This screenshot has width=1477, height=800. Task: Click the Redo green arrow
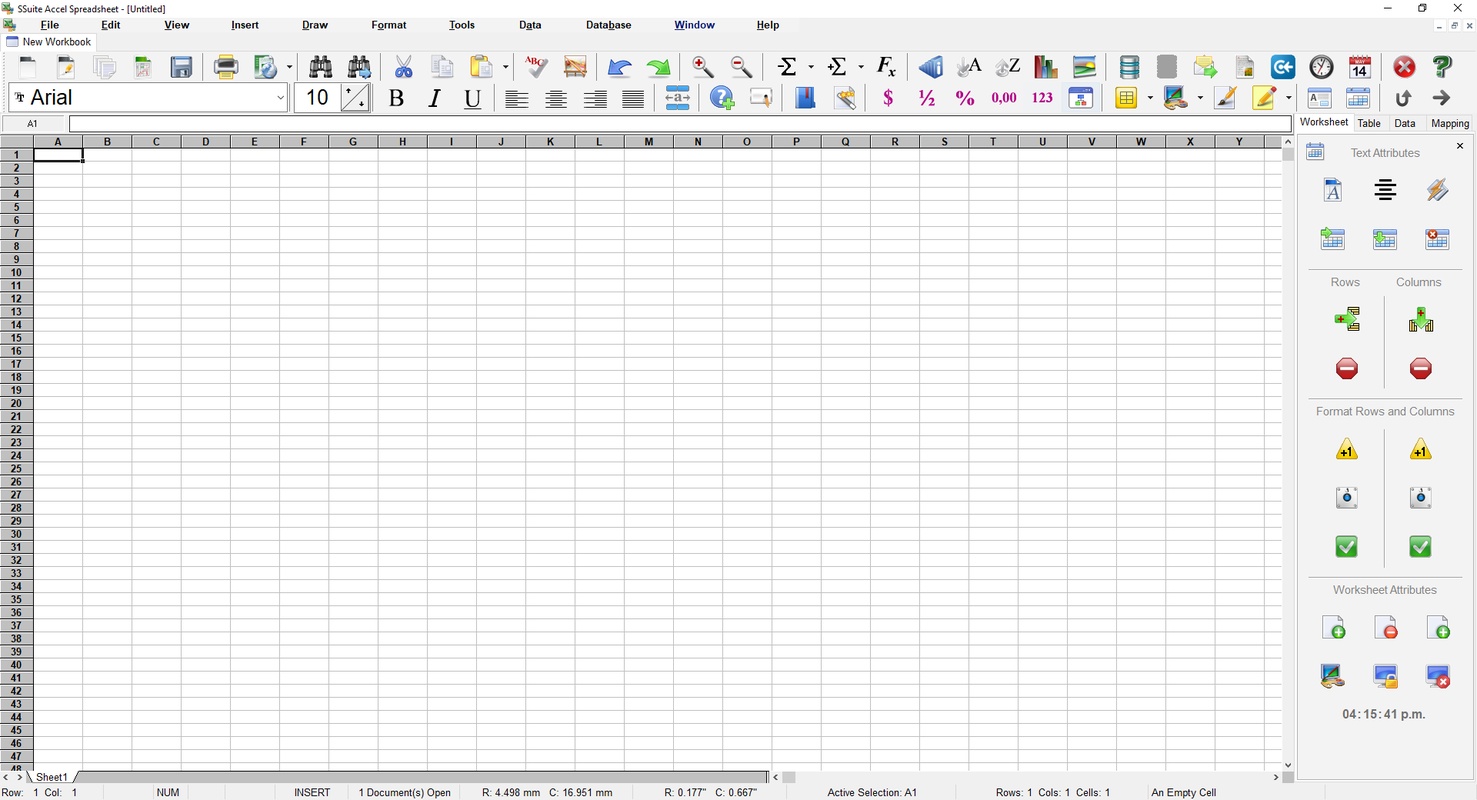pyautogui.click(x=658, y=67)
